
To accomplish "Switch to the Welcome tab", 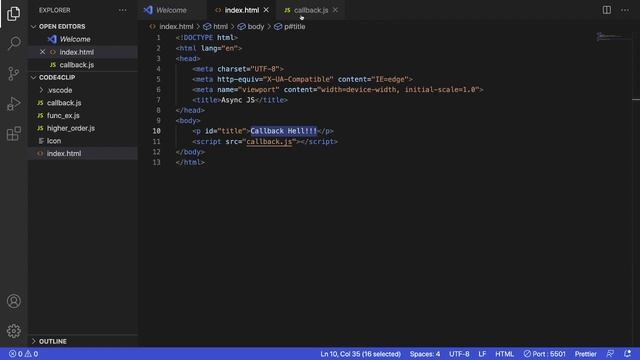I will coord(171,10).
